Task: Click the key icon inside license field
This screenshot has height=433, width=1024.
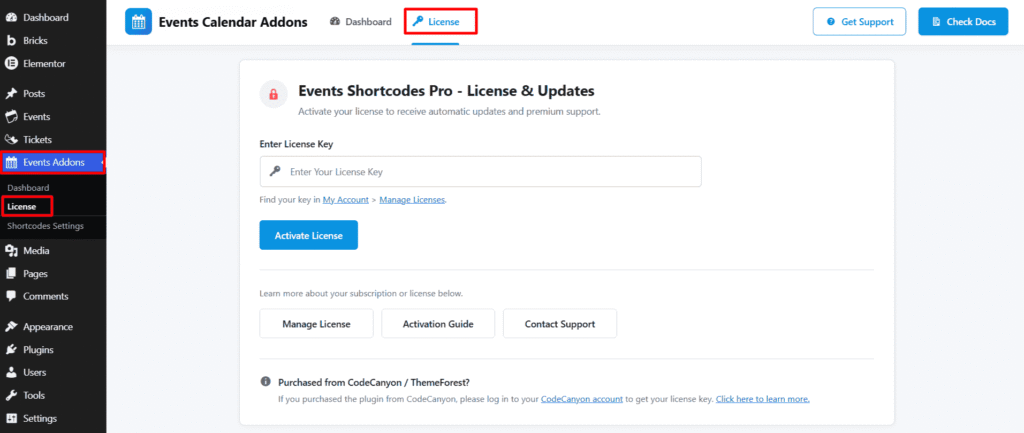Action: pyautogui.click(x=275, y=172)
